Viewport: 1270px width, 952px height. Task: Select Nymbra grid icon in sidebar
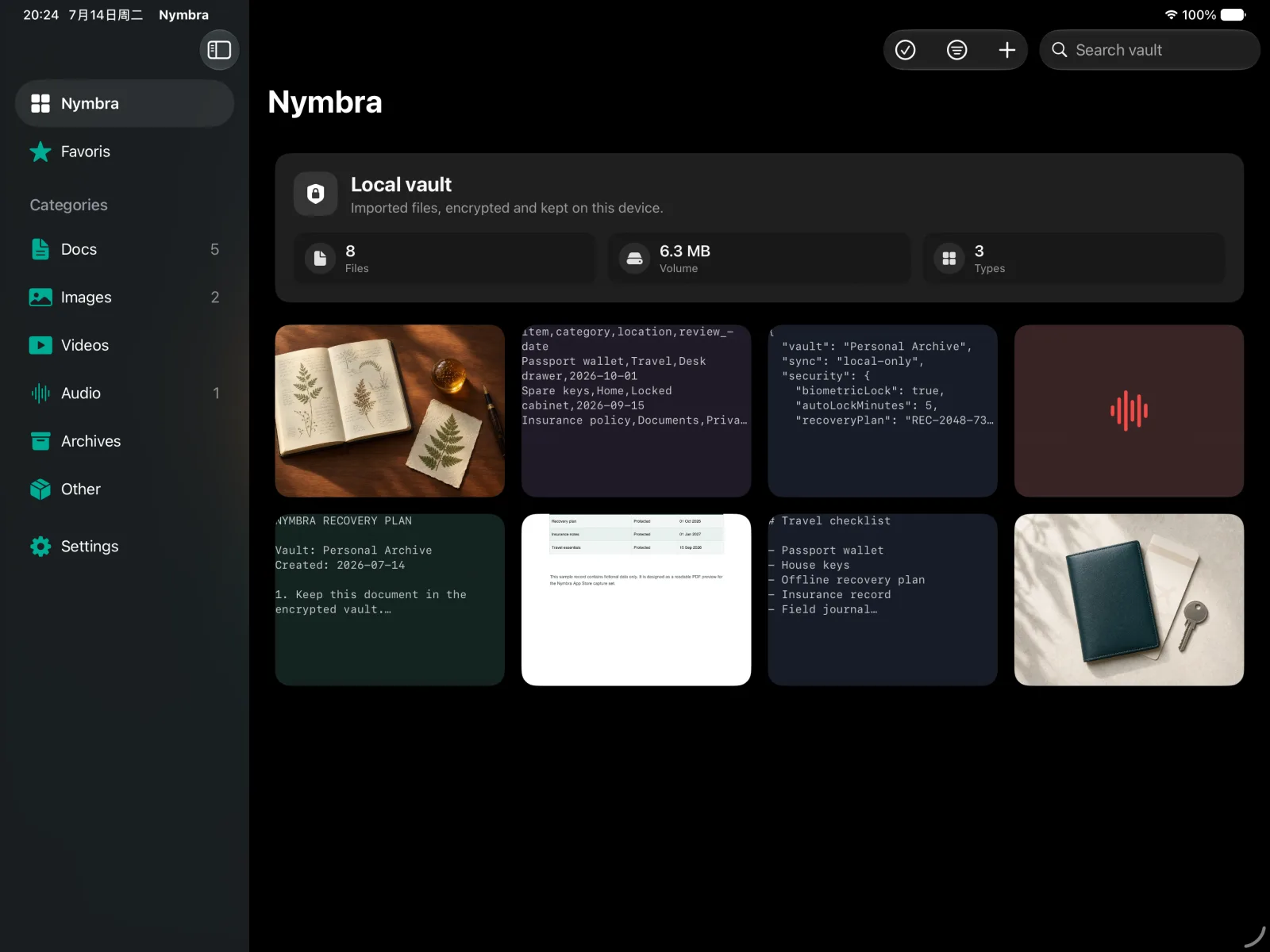click(x=40, y=103)
